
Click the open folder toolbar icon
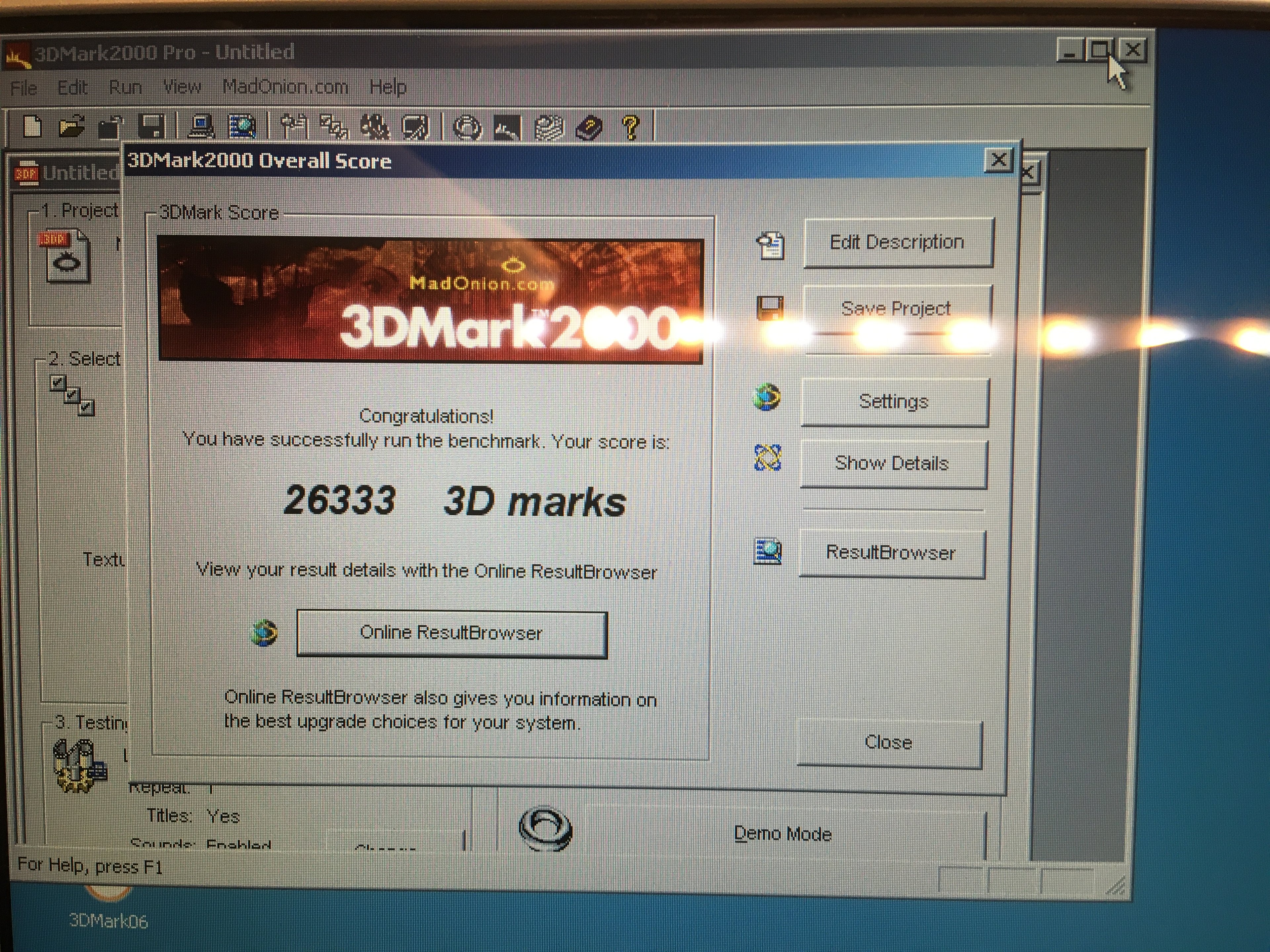[x=71, y=126]
